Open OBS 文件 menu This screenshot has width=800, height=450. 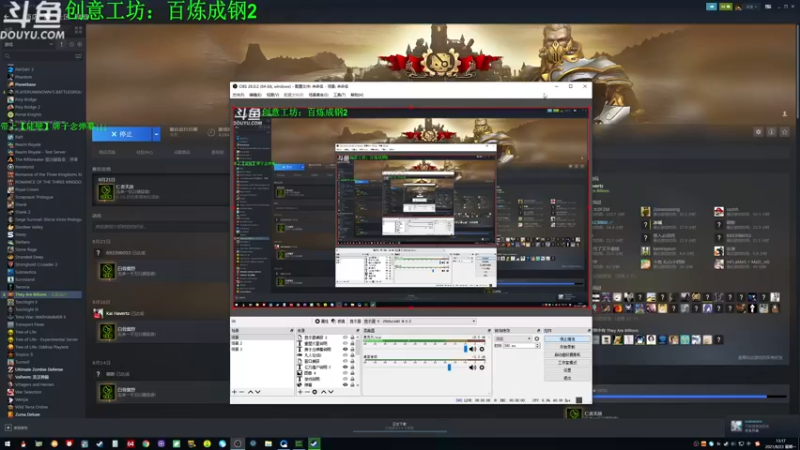238,95
